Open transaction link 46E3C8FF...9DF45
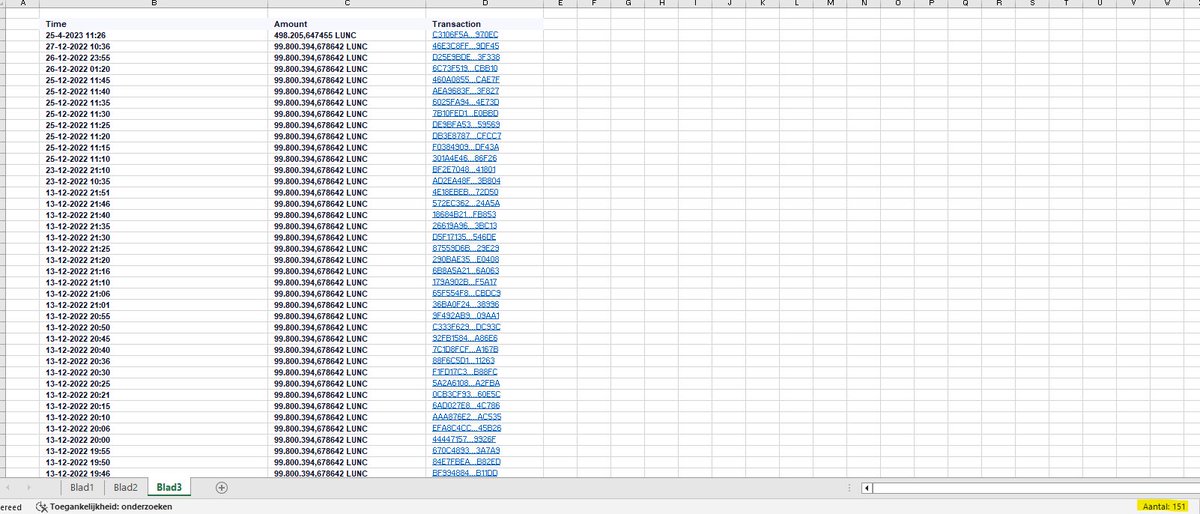This screenshot has width=1200, height=514. tap(465, 46)
